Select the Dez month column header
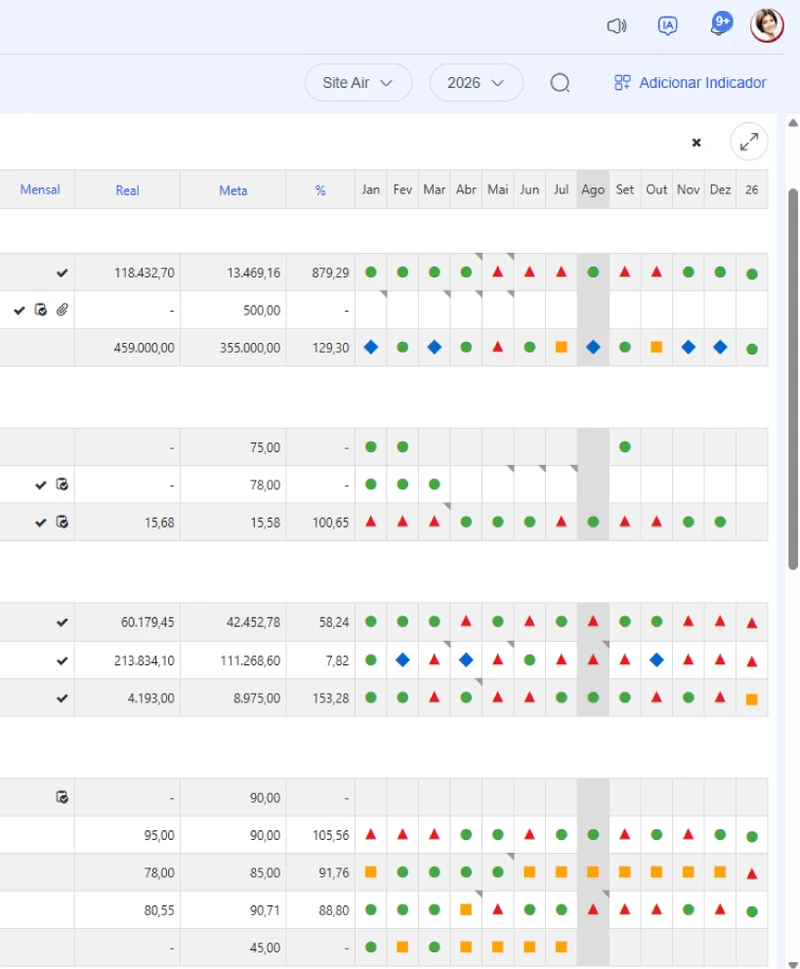The width and height of the screenshot is (800, 969). pyautogui.click(x=720, y=190)
